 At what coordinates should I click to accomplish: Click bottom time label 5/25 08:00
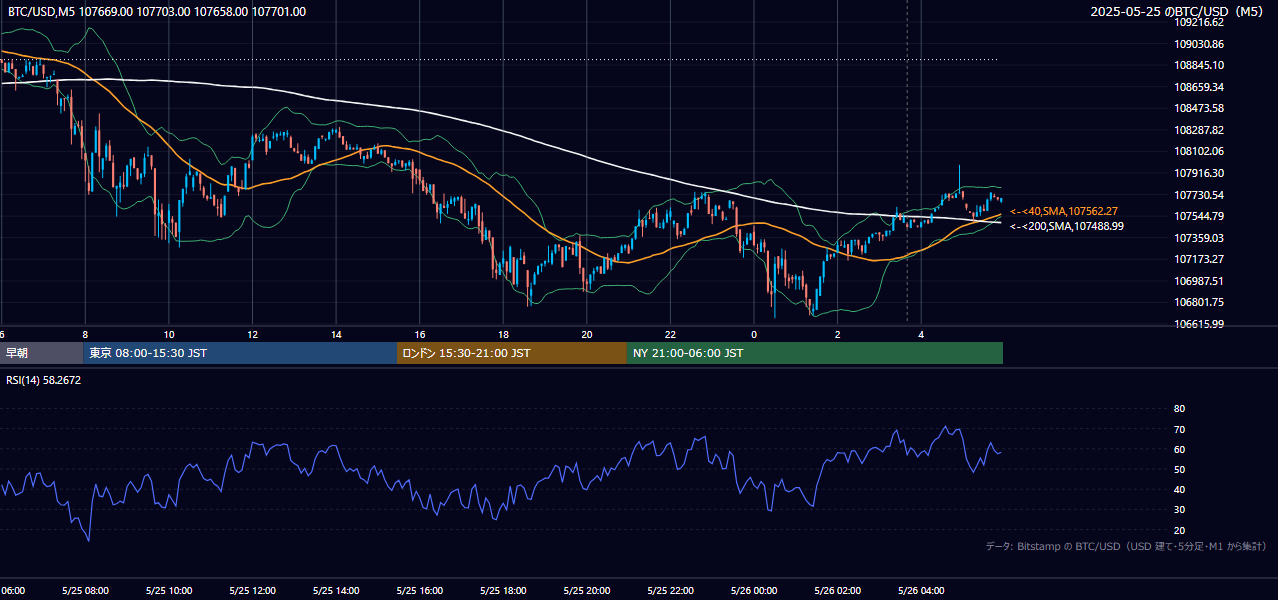[85, 591]
